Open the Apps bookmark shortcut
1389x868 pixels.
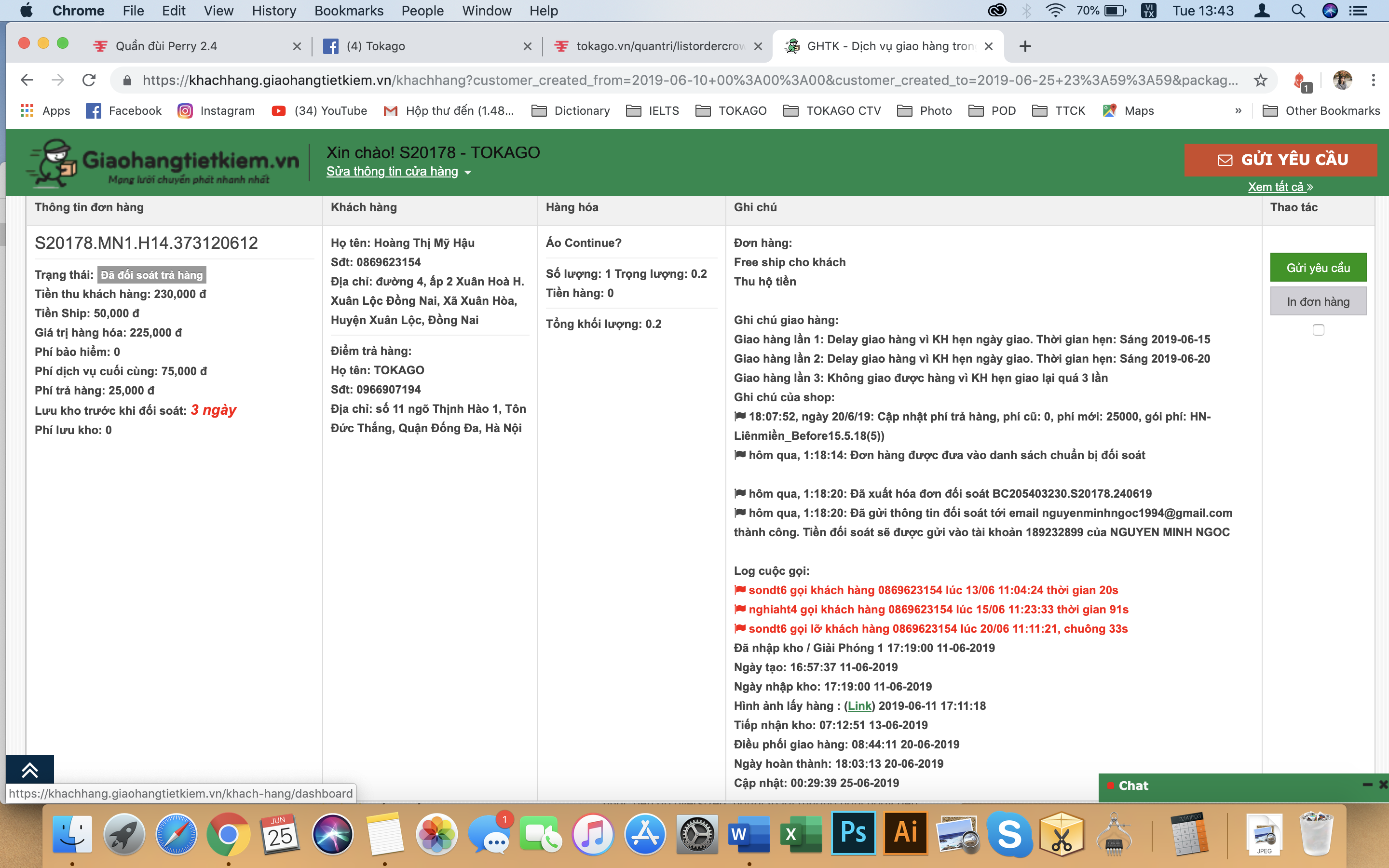point(45,111)
